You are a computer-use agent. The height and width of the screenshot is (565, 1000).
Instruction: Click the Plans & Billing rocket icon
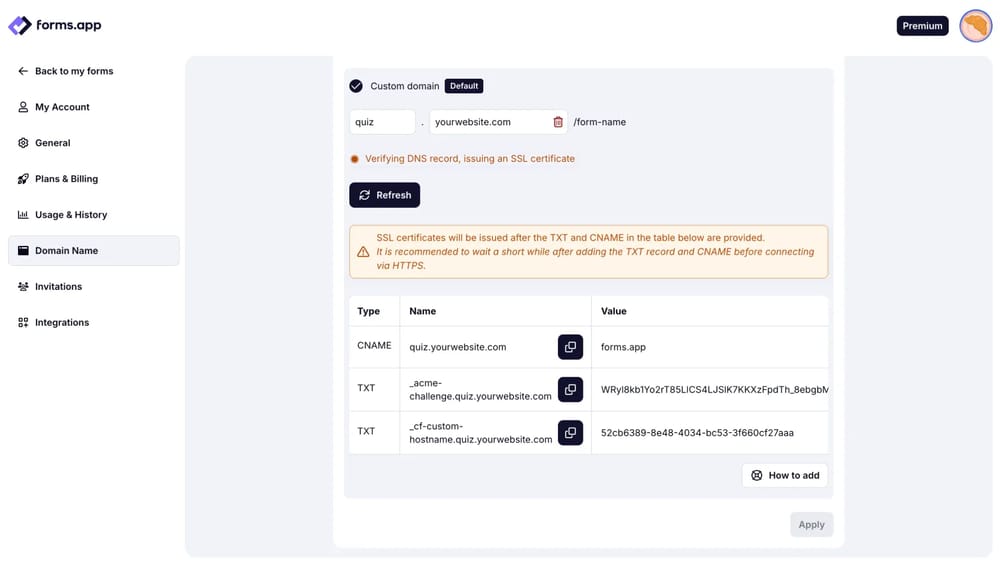click(23, 179)
